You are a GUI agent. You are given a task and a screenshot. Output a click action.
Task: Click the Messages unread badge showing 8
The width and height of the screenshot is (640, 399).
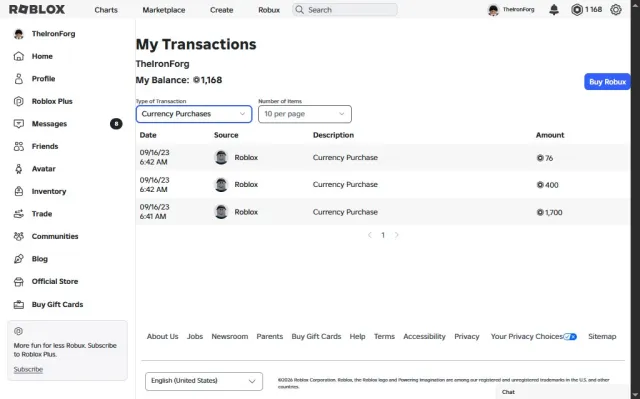116,124
